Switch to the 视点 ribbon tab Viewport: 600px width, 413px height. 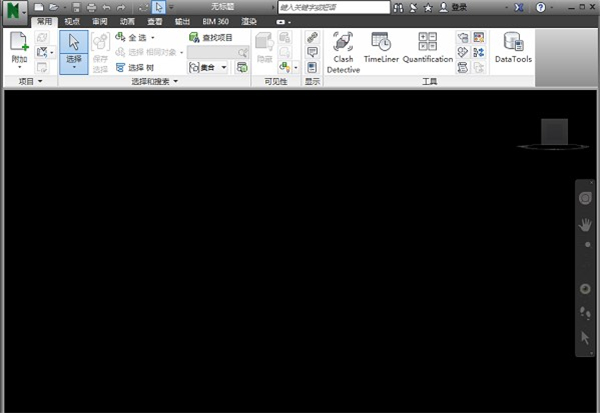click(72, 21)
